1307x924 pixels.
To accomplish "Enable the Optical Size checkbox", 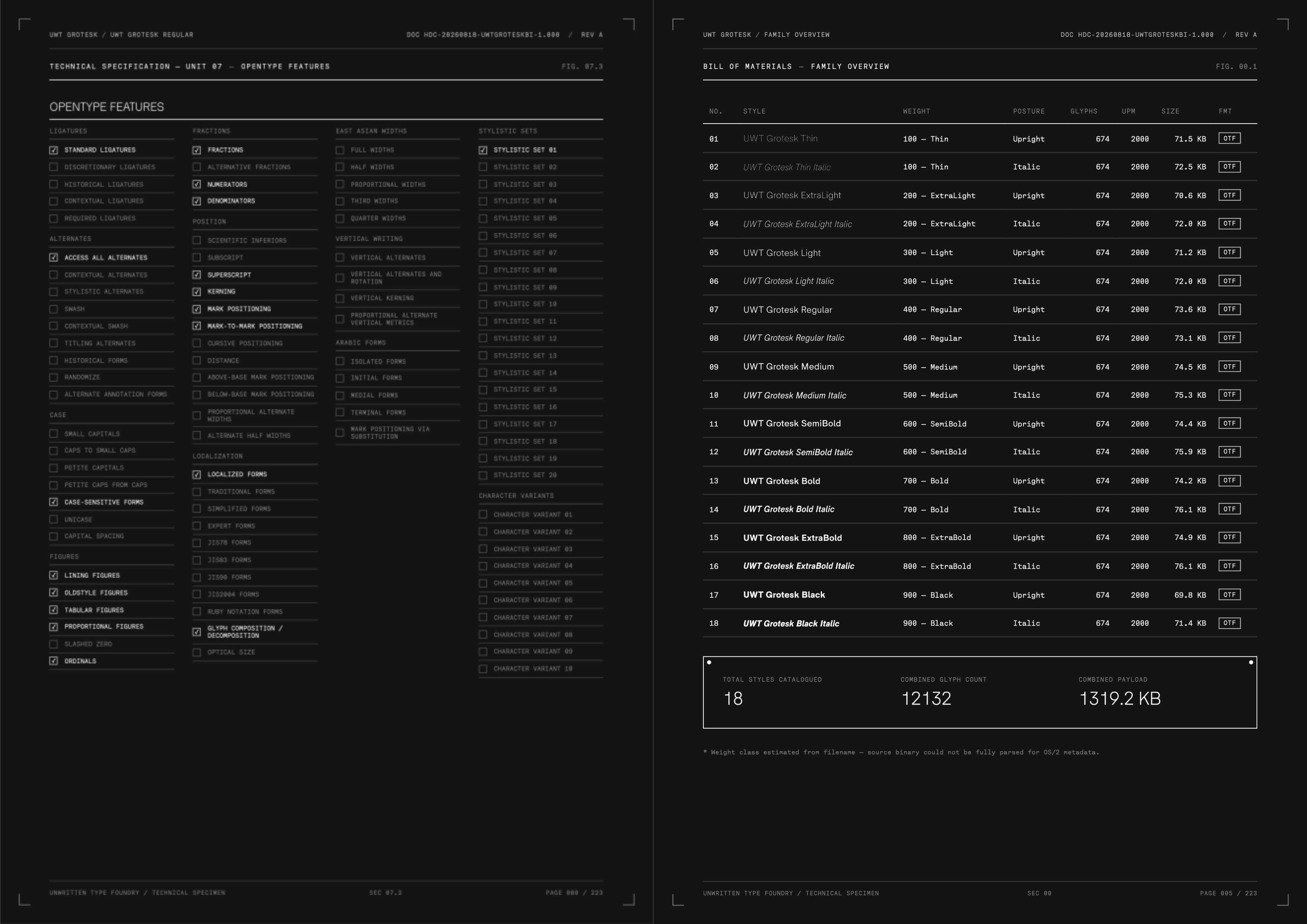I will [196, 652].
